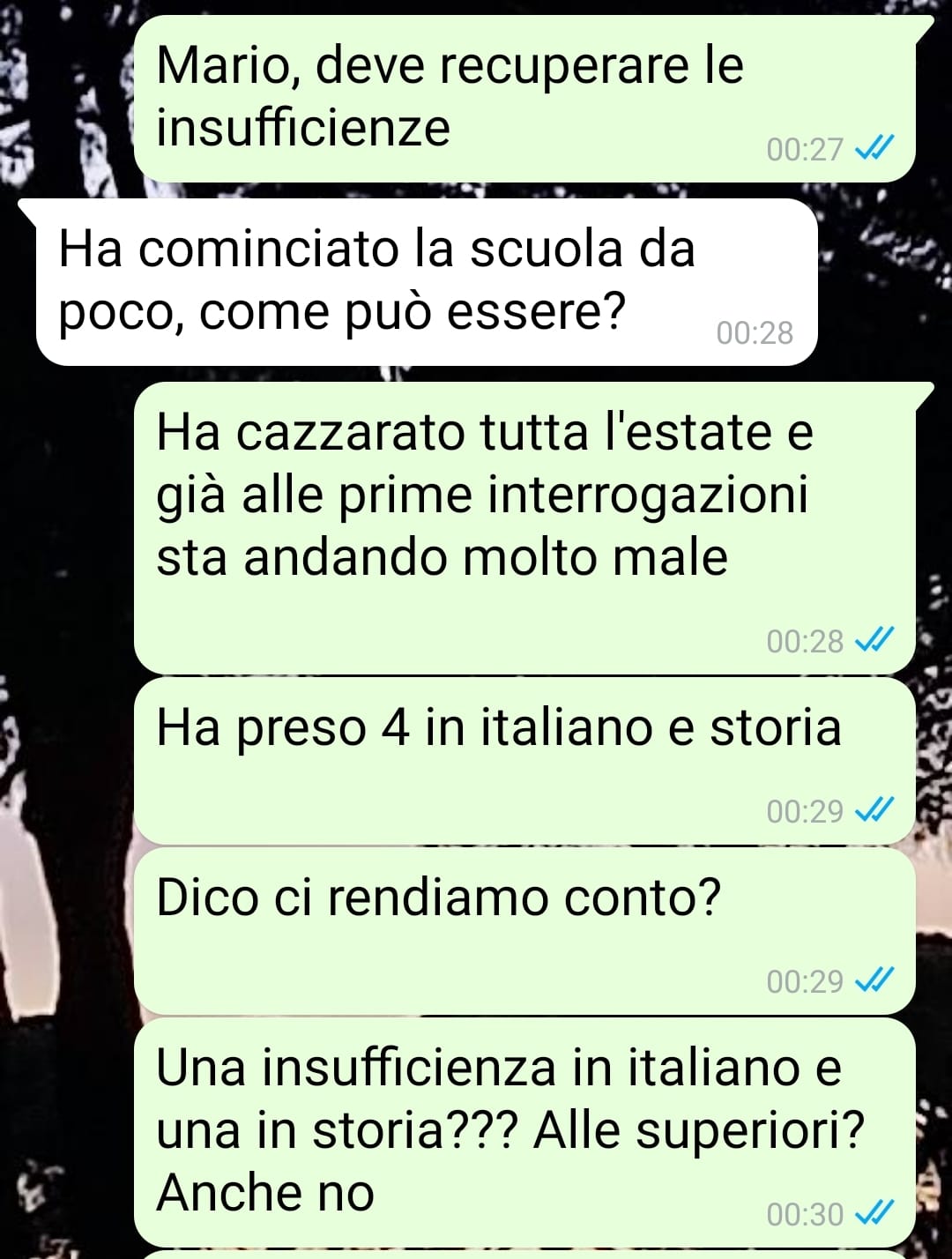
Task: Tap the message 'Dico ci rendiamo conto?'
Action: click(x=524, y=931)
